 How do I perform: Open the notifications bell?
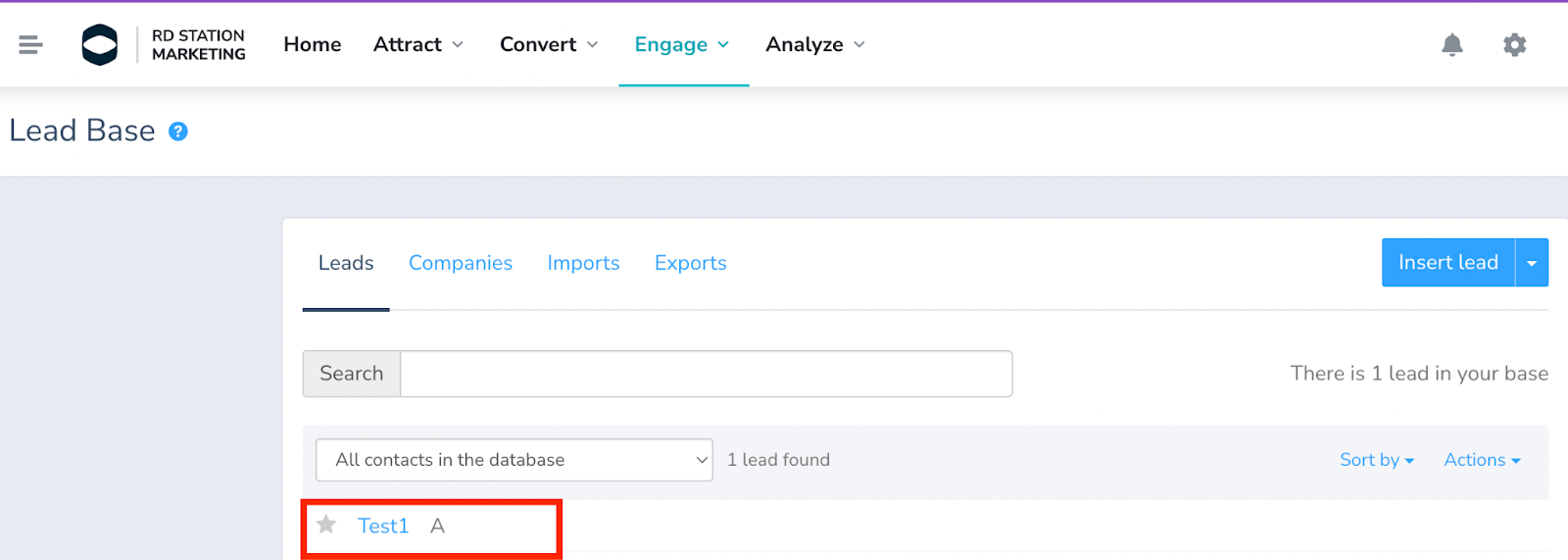pos(1451,45)
